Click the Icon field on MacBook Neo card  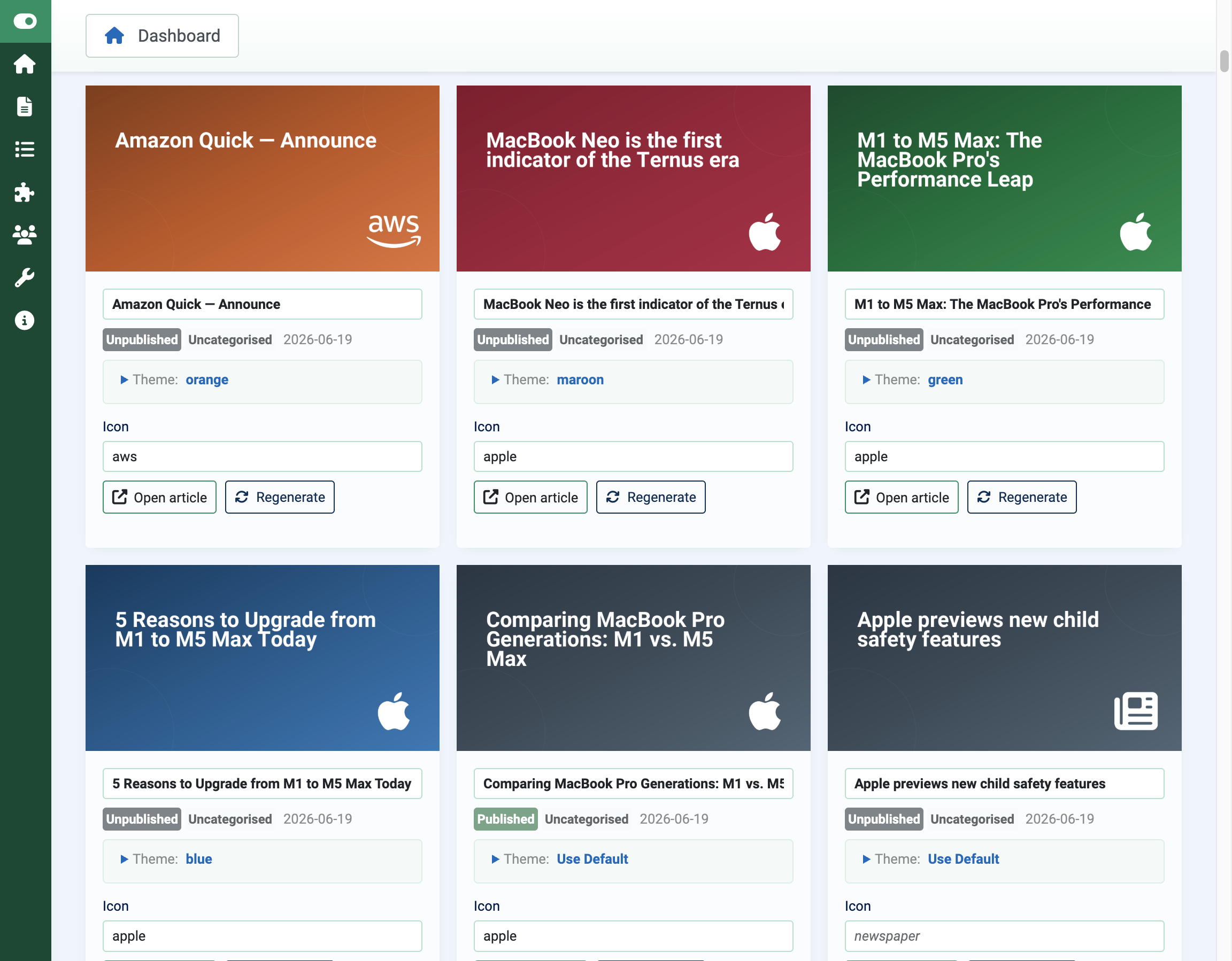tap(634, 456)
